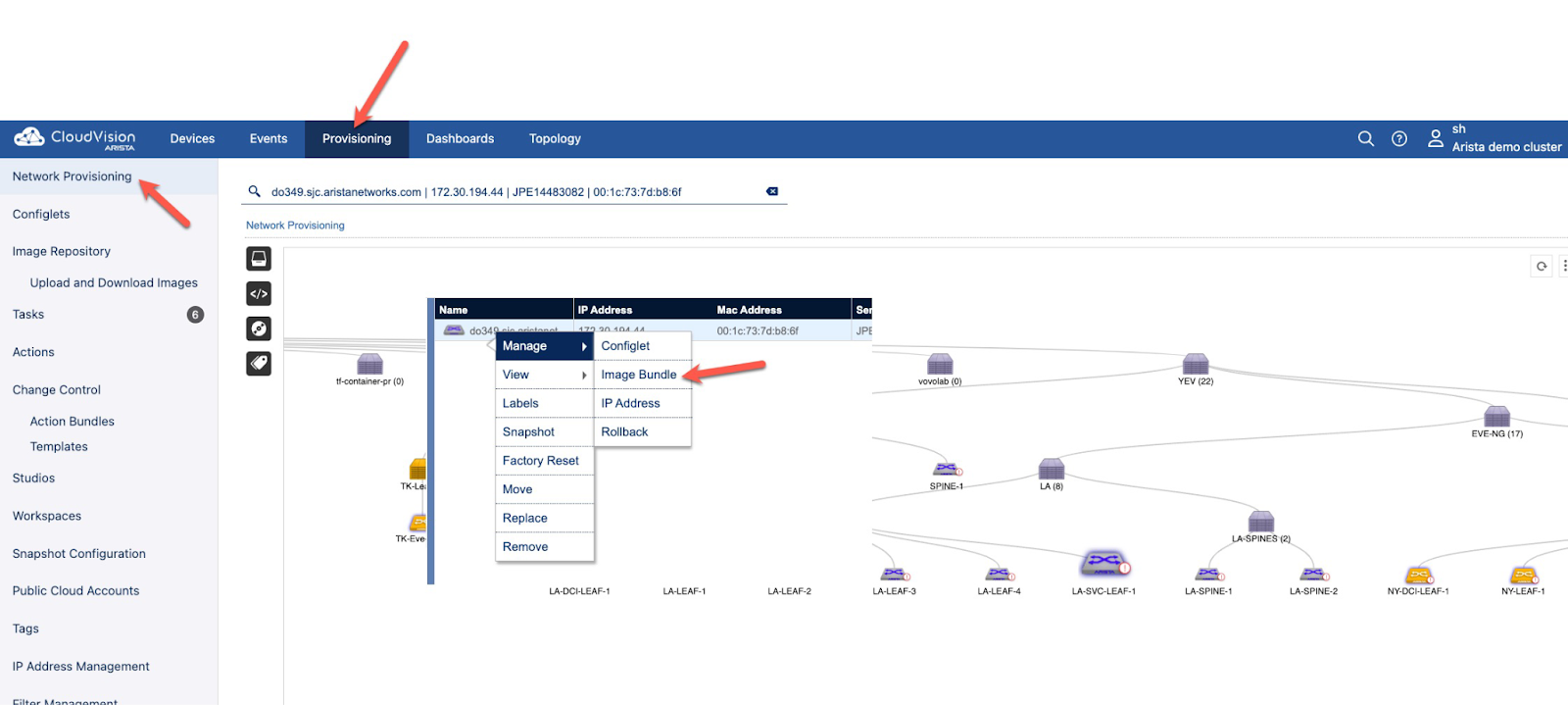Screen dimensions: 1568x705
Task: Click the label tag icon
Action: (x=259, y=364)
